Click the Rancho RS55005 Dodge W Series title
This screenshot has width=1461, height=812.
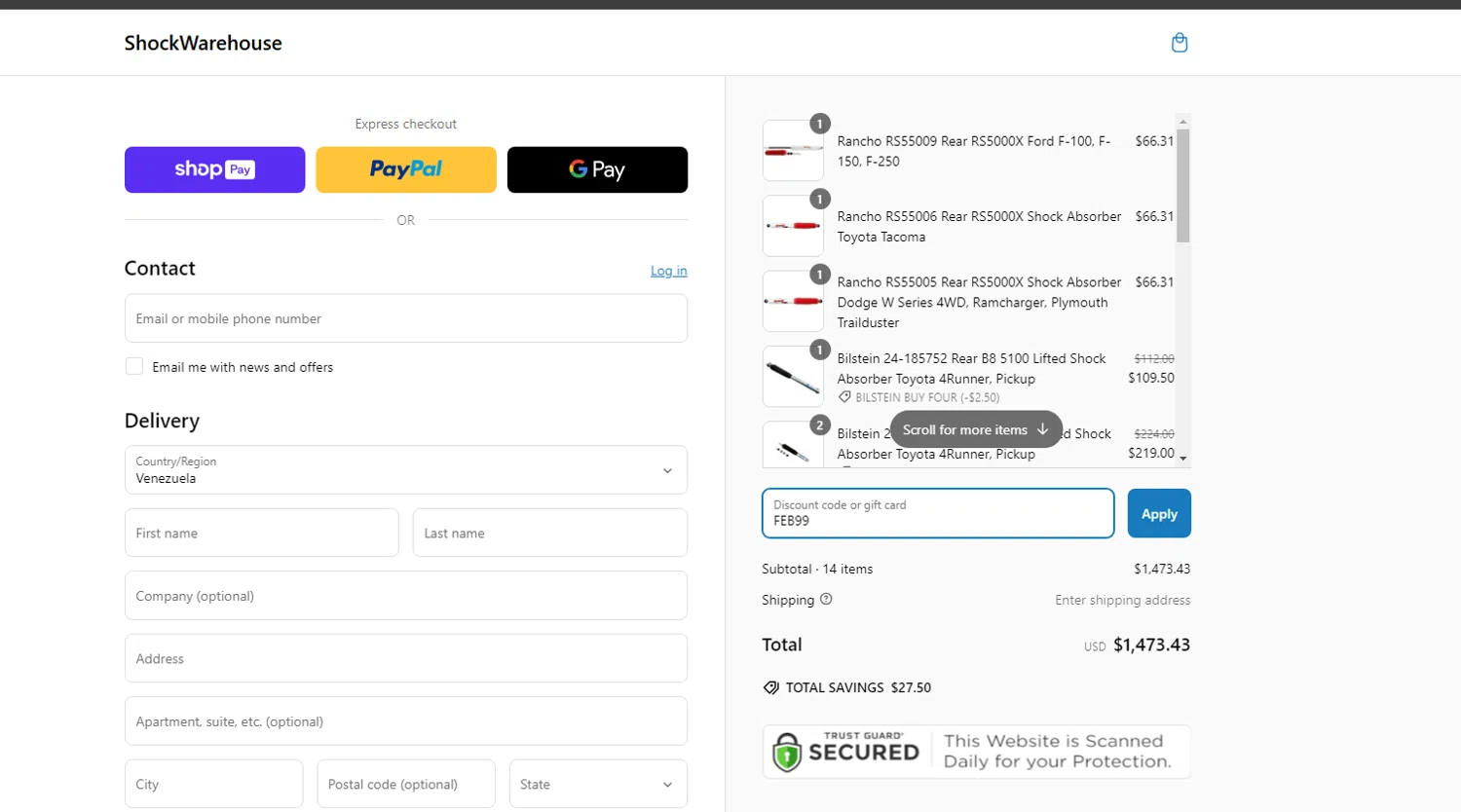click(x=979, y=302)
